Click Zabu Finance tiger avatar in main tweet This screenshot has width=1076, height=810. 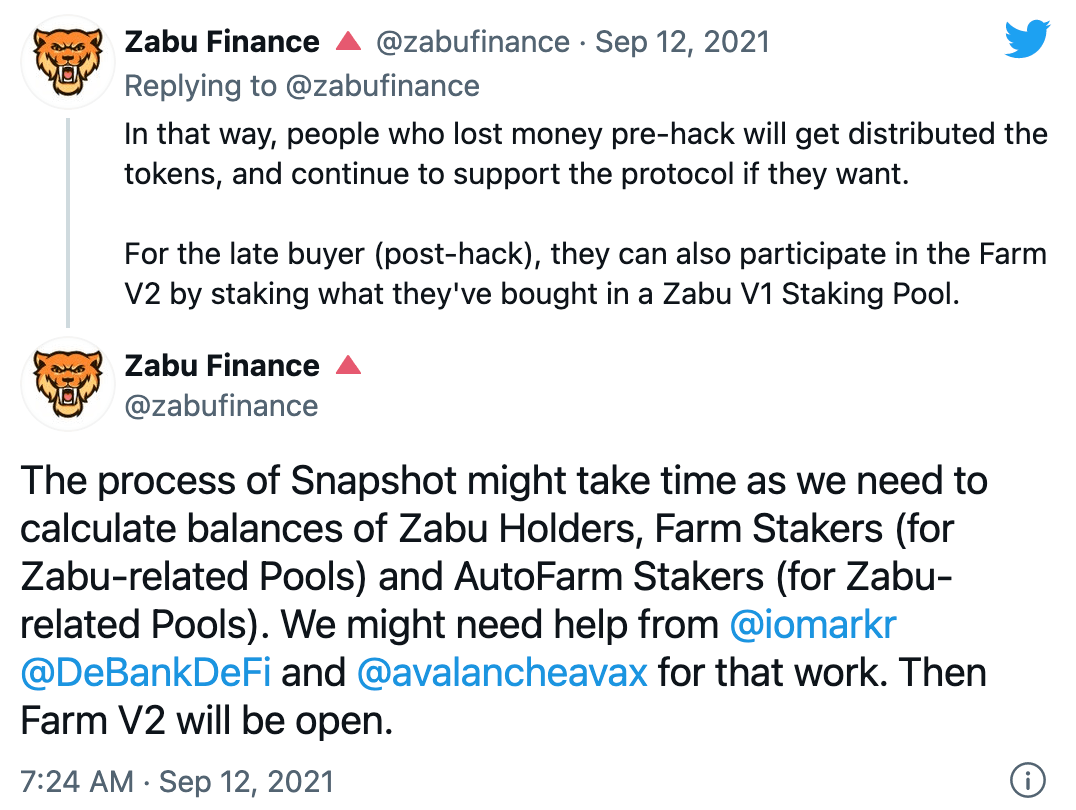[67, 383]
